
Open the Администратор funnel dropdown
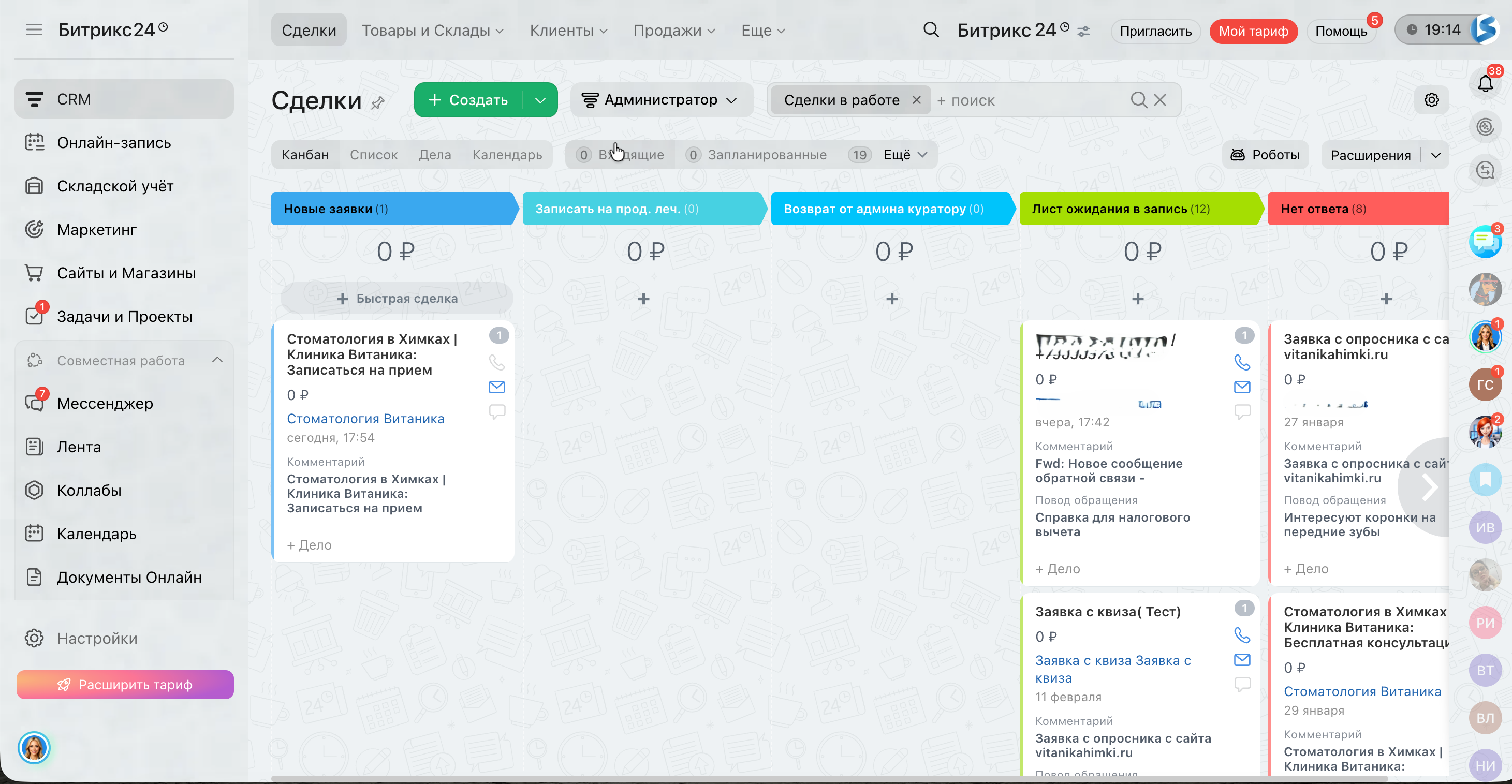[x=660, y=100]
